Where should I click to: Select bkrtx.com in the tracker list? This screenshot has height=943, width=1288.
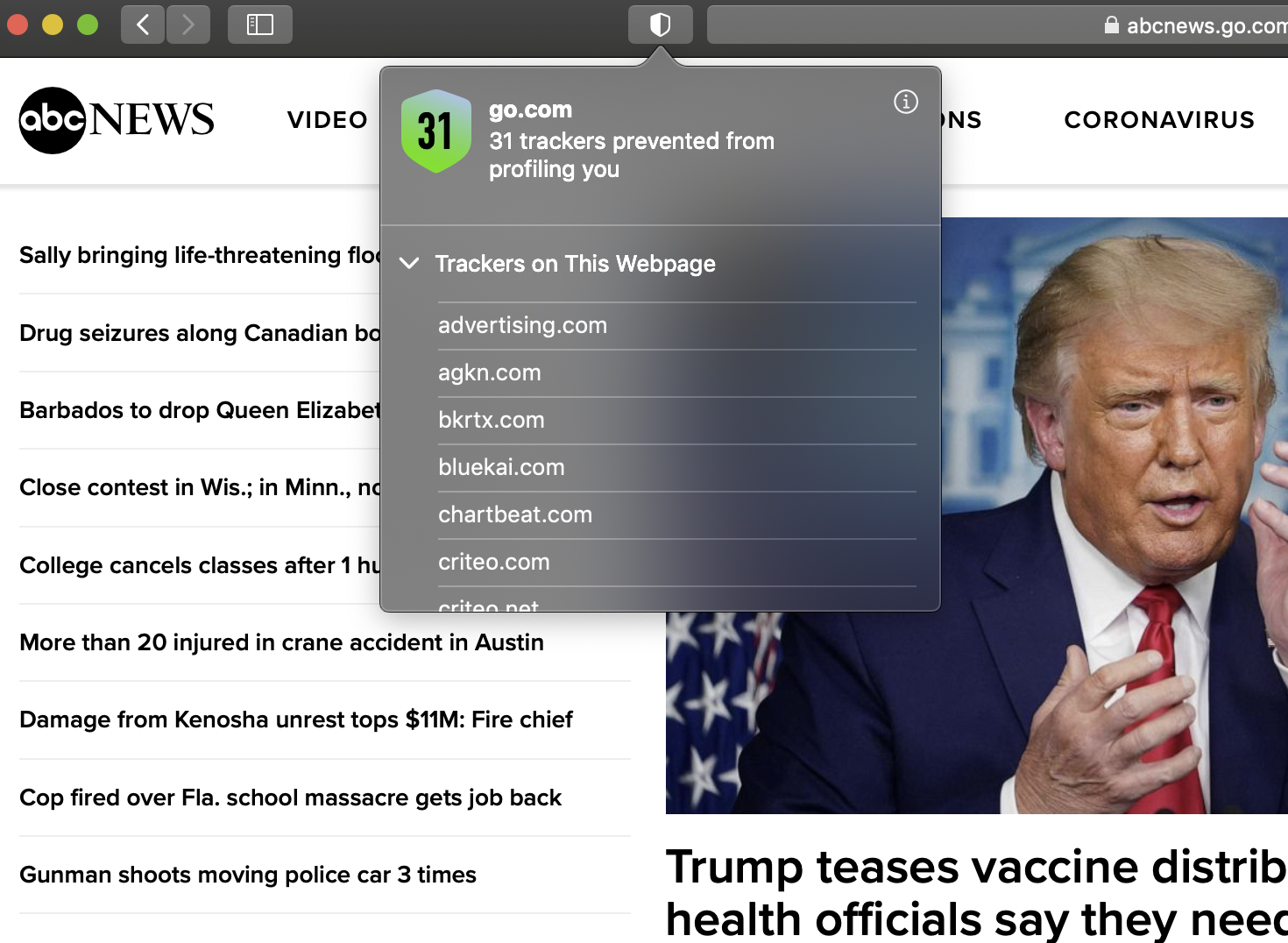[677, 420]
